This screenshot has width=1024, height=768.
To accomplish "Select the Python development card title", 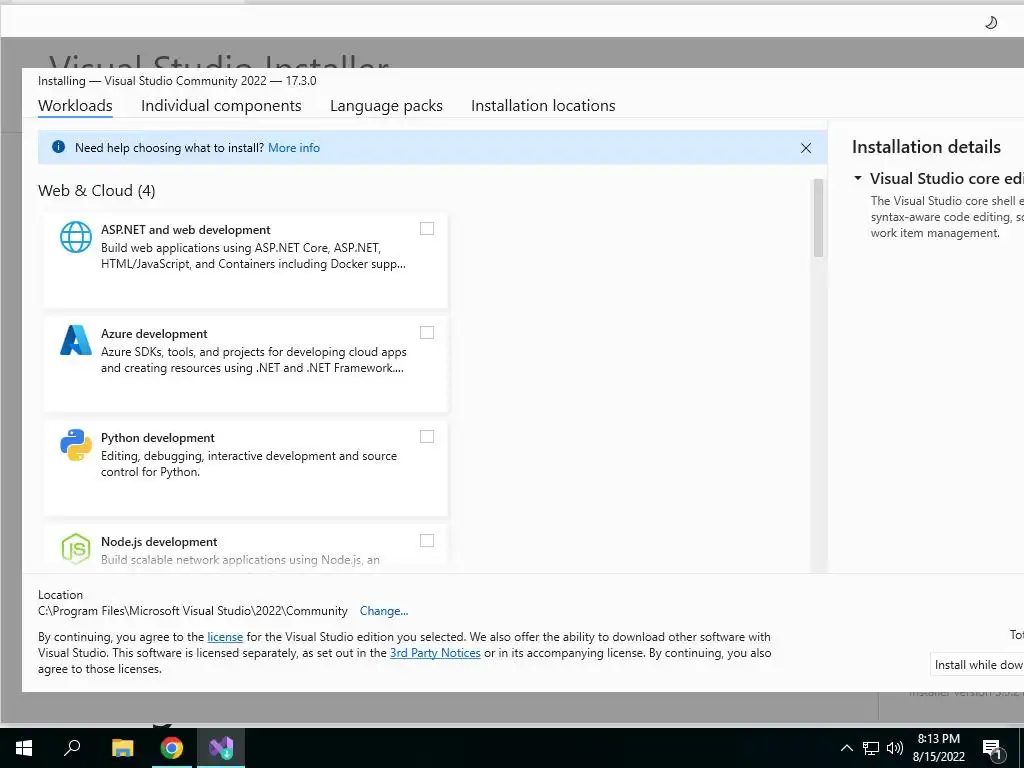I will click(157, 438).
